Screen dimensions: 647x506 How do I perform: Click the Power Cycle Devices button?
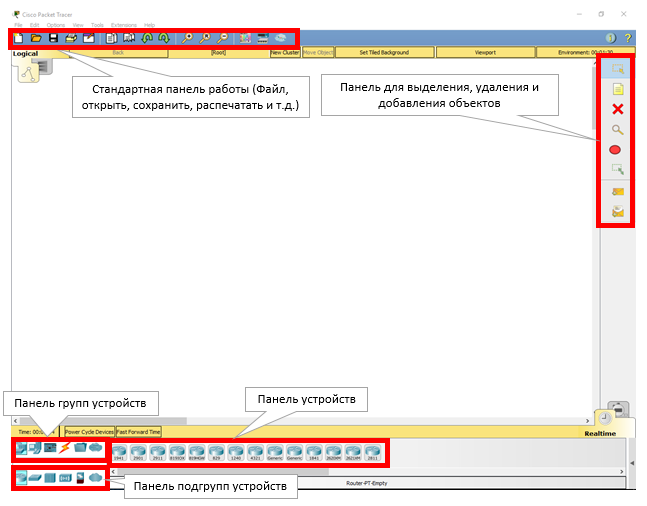point(89,432)
